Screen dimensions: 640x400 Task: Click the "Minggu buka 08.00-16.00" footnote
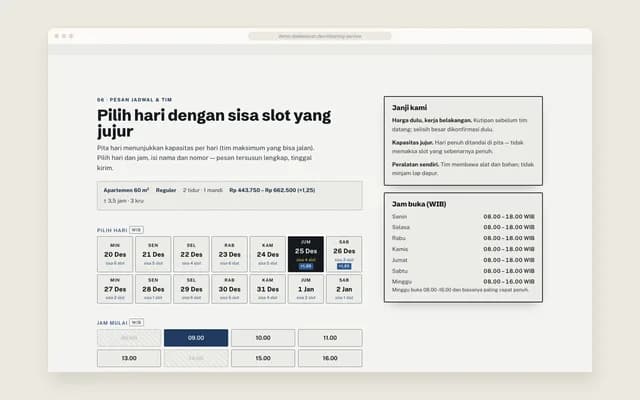click(460, 290)
